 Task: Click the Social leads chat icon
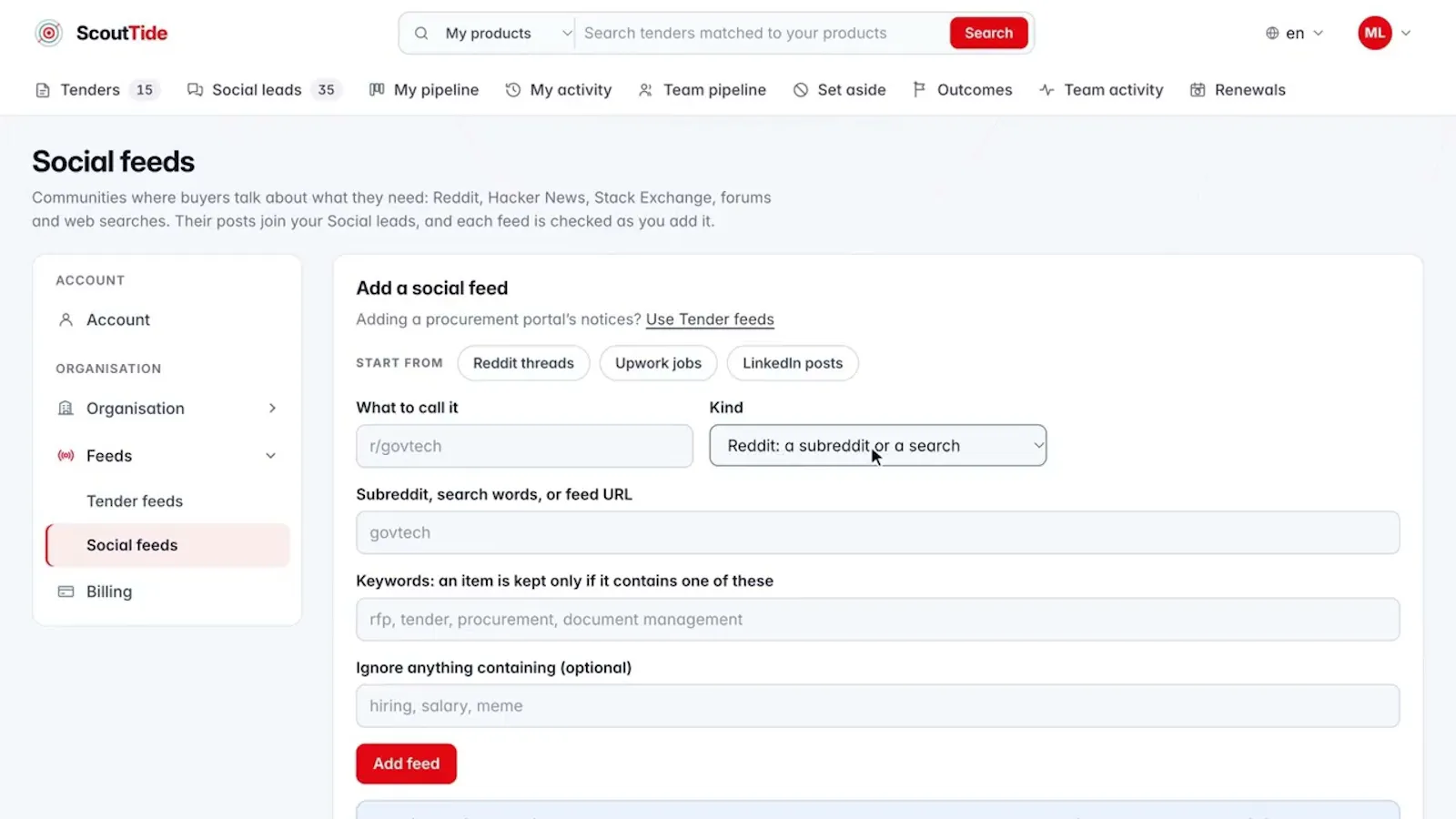pos(195,90)
